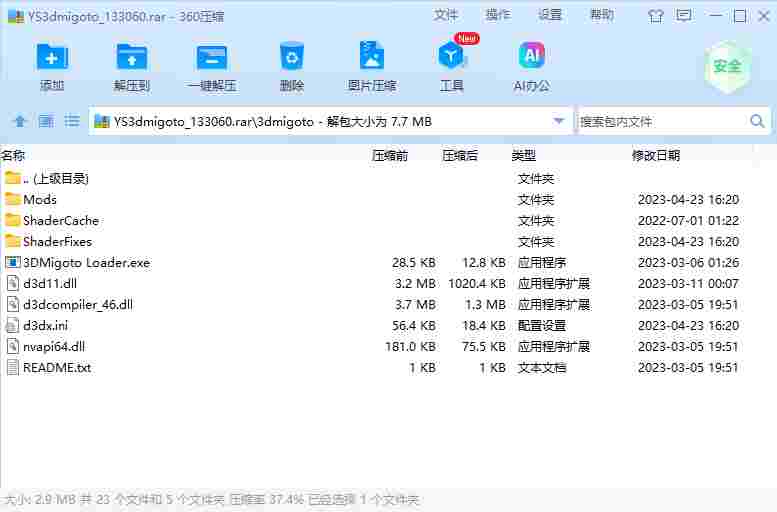Switch to detail list view icon
Viewport: 777px width, 512px height.
[46, 121]
